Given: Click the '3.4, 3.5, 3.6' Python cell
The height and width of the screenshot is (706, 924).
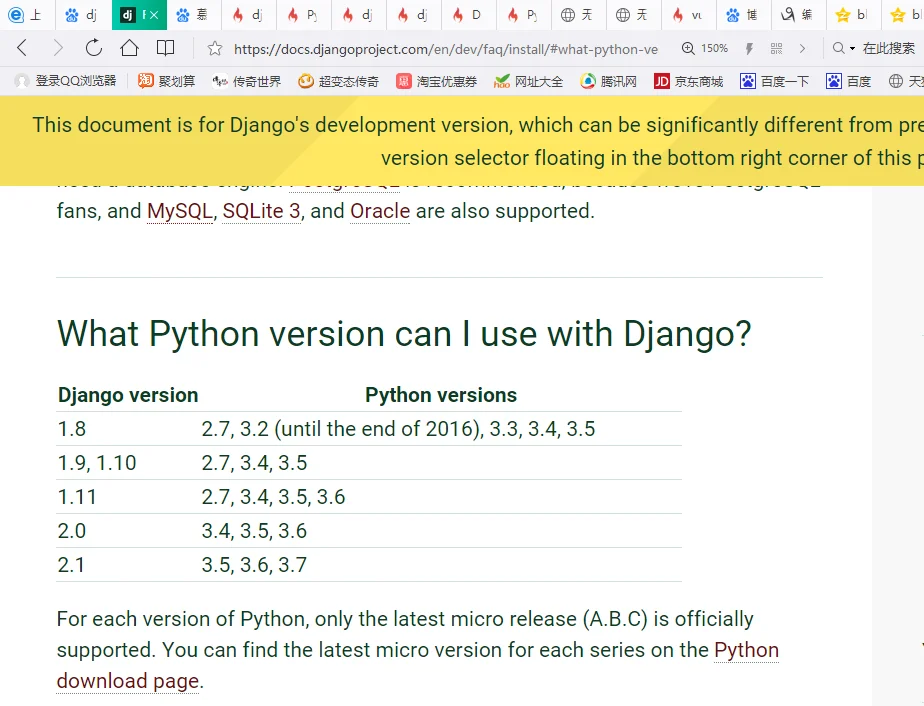Looking at the screenshot, I should pyautogui.click(x=254, y=531).
